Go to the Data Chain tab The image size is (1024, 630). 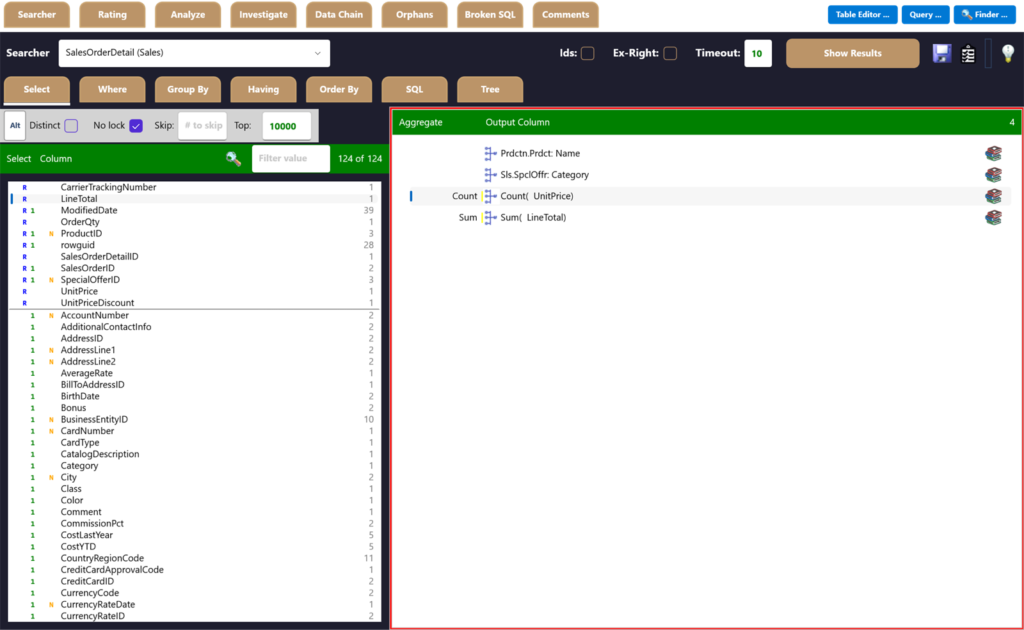coord(339,14)
